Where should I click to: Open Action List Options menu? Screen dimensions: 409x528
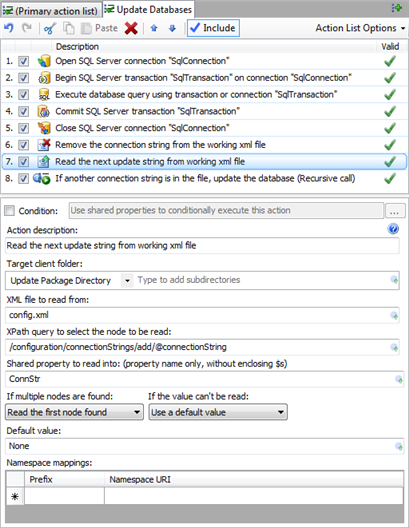[x=360, y=28]
